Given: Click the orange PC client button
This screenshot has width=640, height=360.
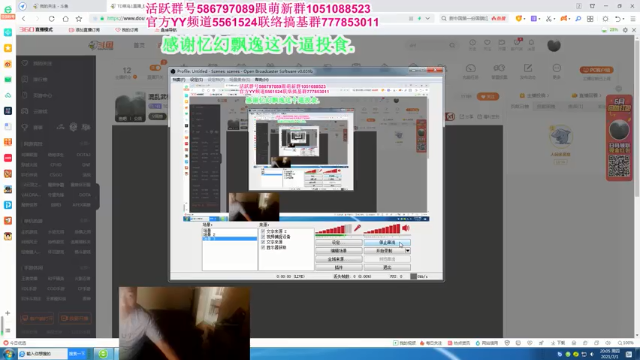Looking at the screenshot, I should pyautogui.click(x=597, y=70).
